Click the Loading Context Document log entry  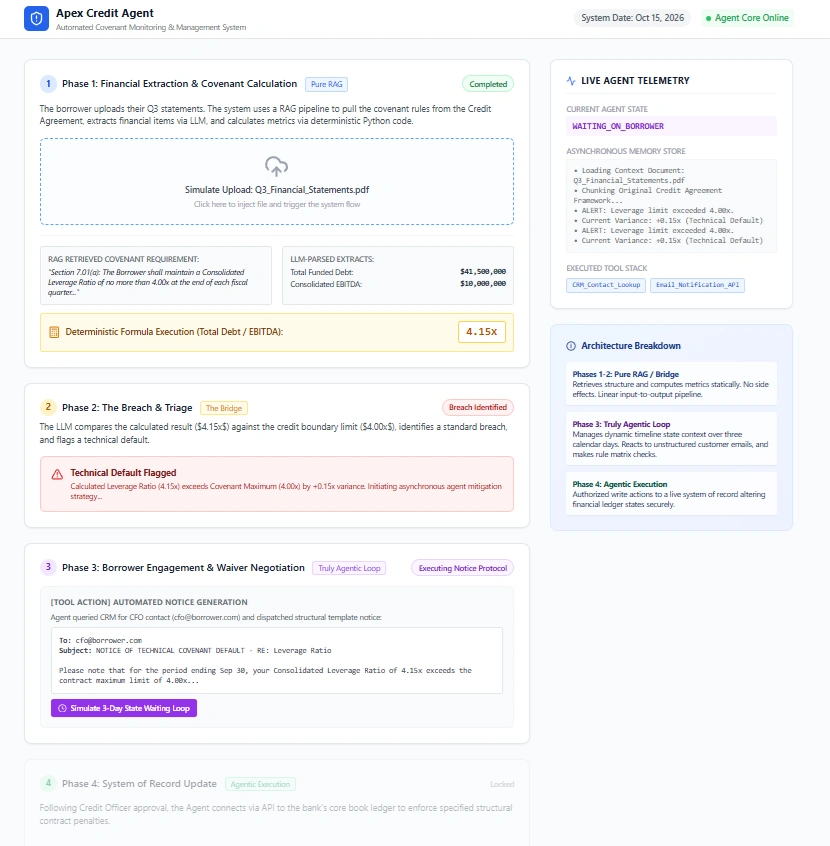pos(629,175)
